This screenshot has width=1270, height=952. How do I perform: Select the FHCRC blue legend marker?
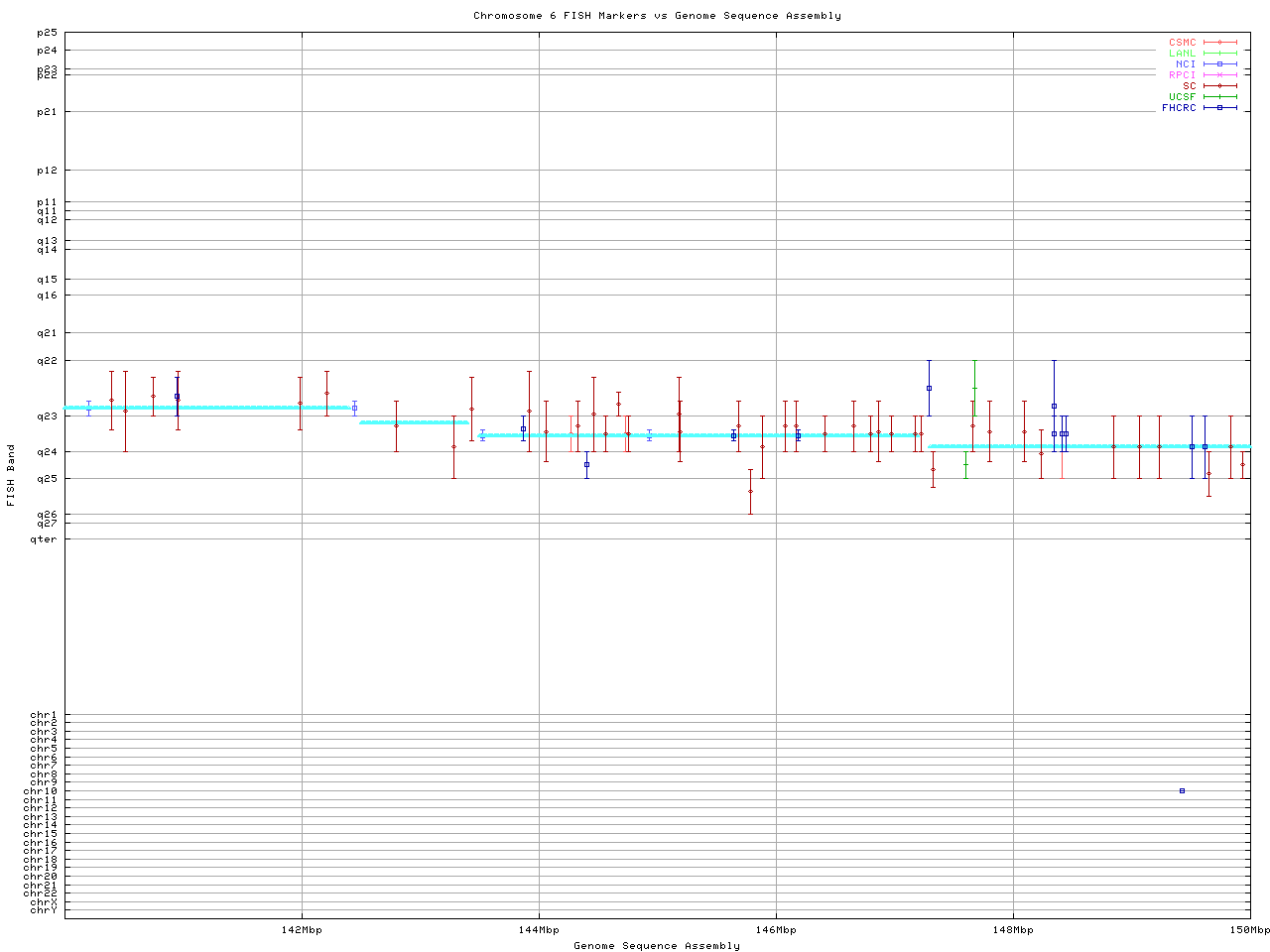1219,108
